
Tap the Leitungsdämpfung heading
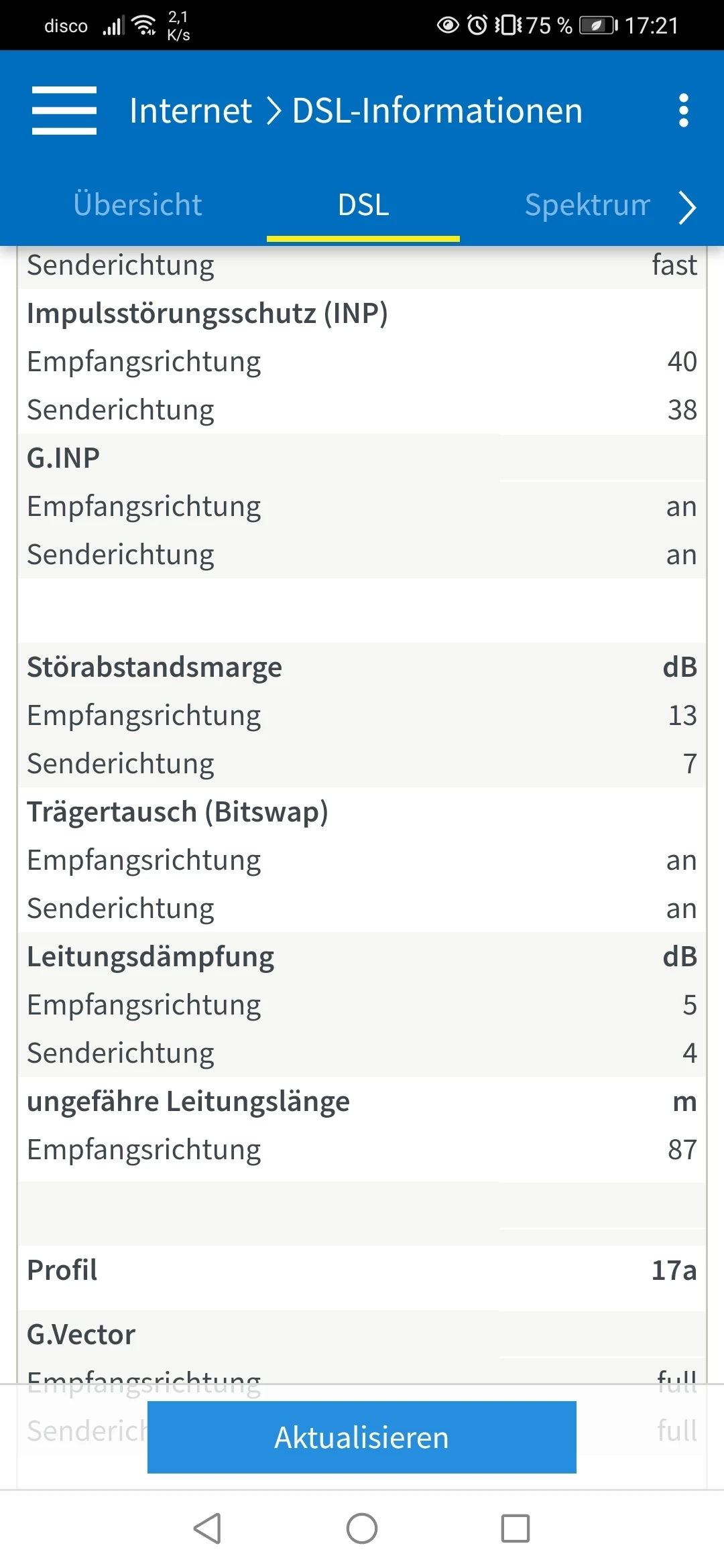click(x=151, y=957)
